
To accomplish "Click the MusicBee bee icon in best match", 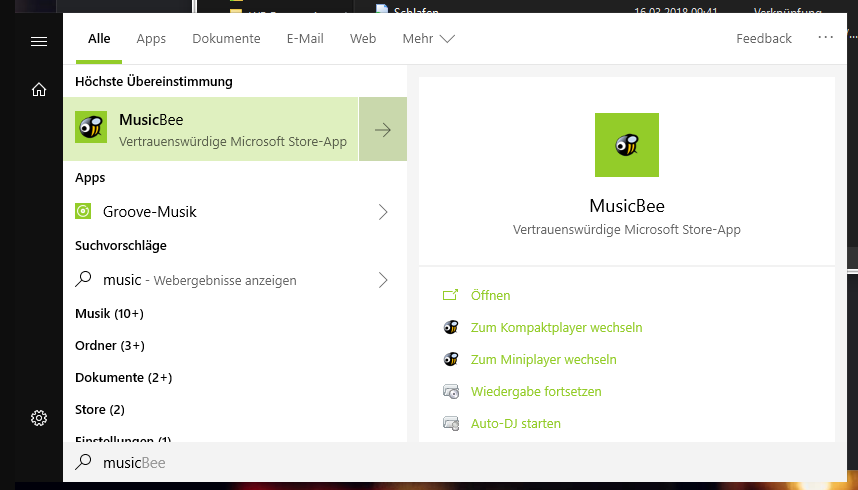I will coord(91,128).
